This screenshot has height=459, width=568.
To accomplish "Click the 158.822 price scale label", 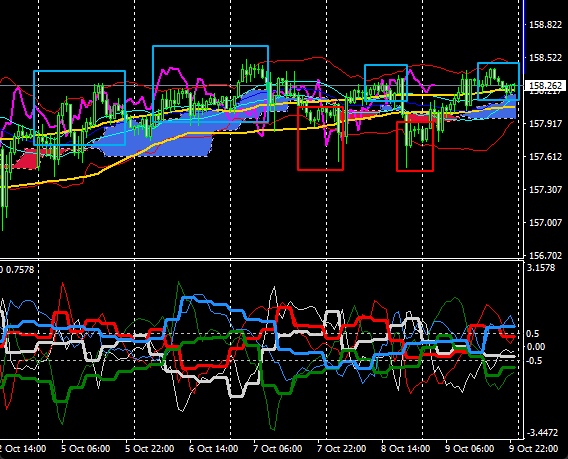I will 546,25.
